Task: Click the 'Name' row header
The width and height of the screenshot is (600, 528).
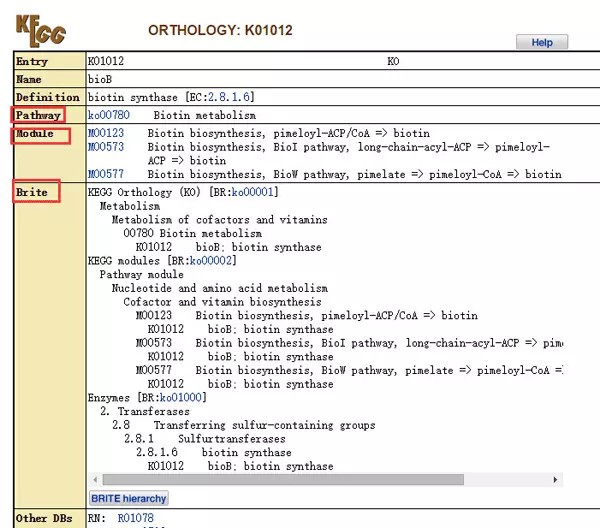Action: 29,79
